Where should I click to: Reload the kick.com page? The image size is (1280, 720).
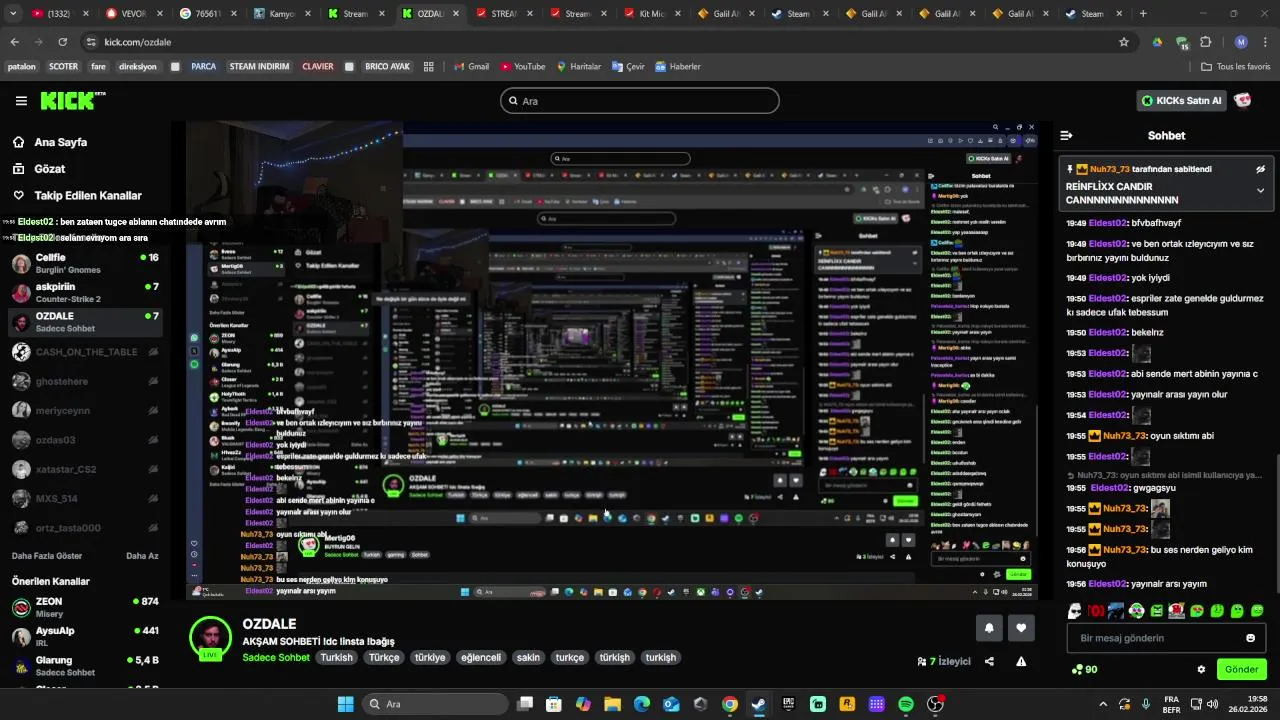tap(62, 42)
